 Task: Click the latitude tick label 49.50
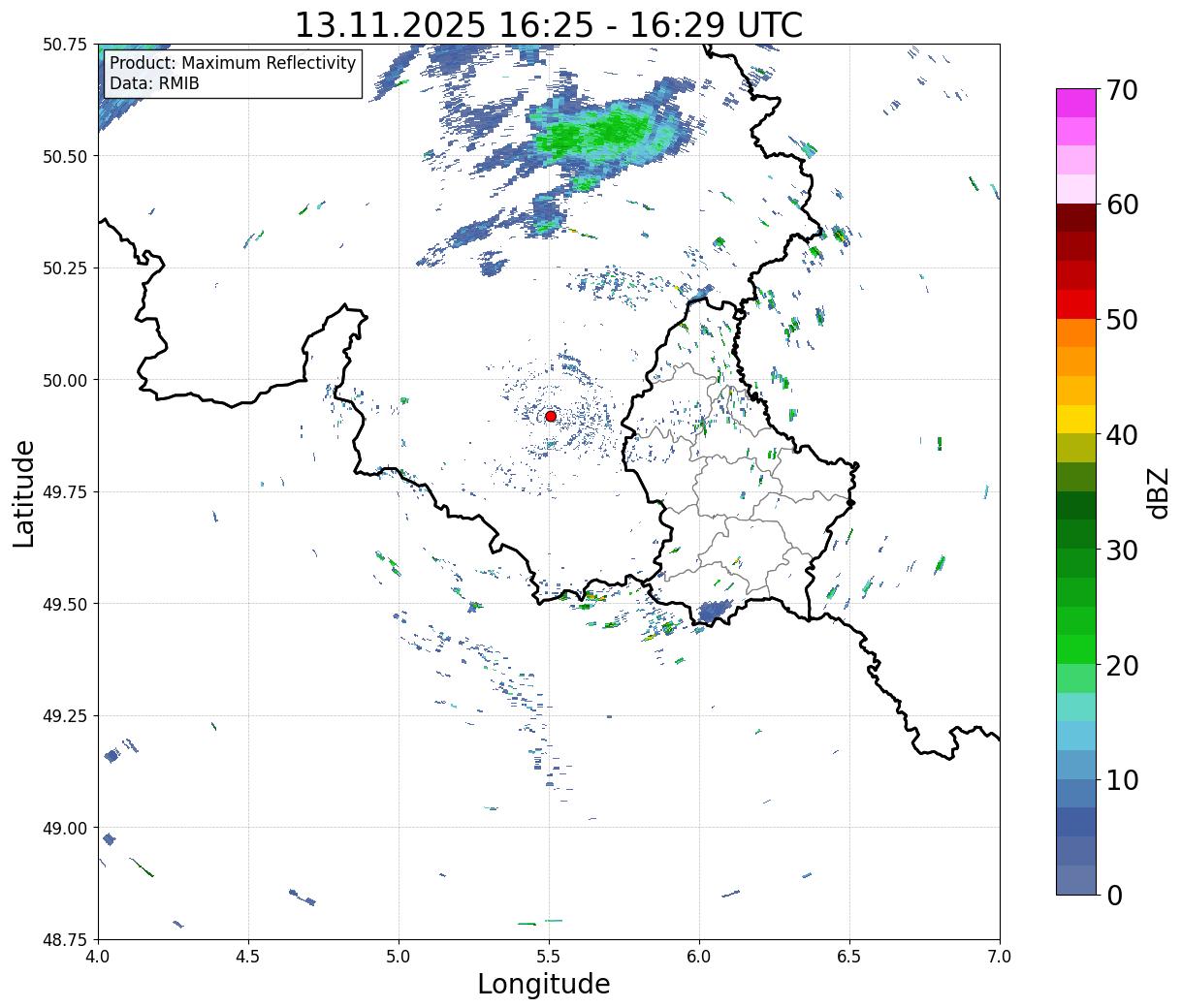pos(65,604)
